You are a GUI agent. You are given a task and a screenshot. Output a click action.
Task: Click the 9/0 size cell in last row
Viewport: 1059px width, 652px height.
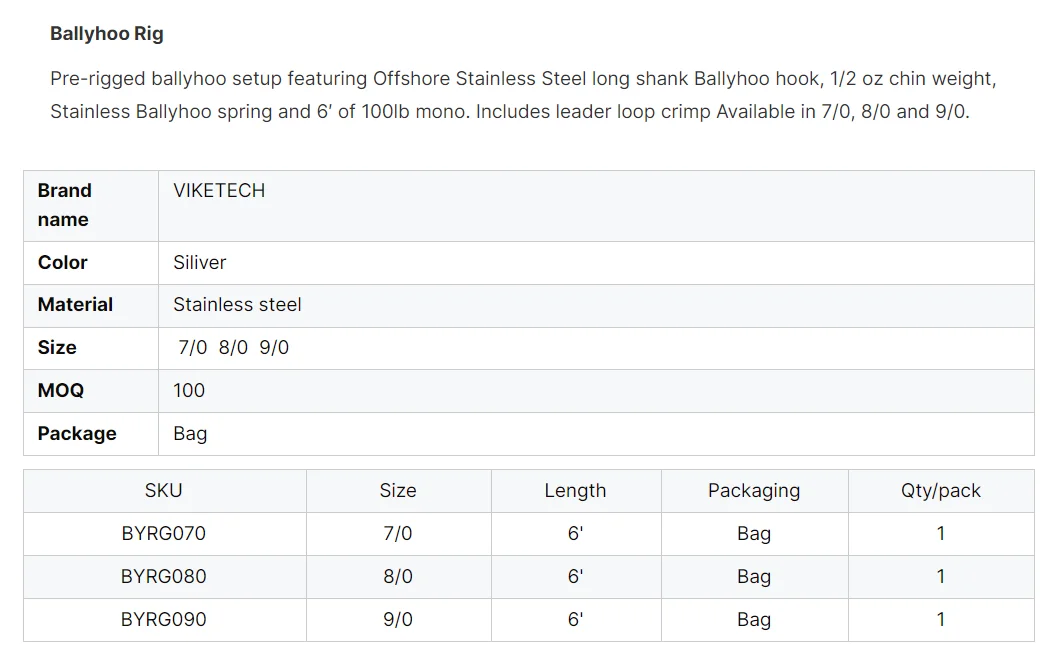(x=398, y=620)
